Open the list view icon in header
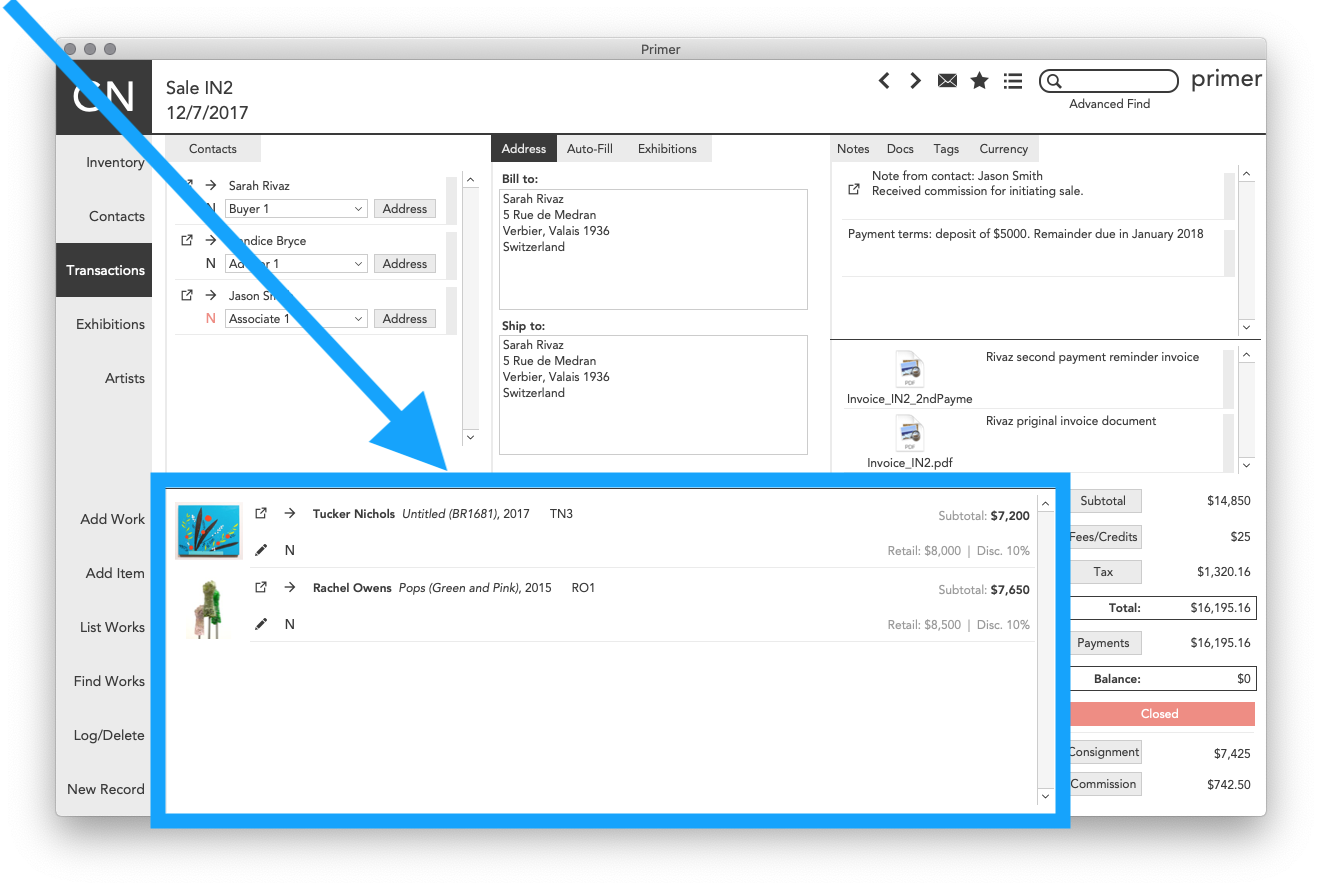Screen dimensions: 1322x890 click(1013, 81)
